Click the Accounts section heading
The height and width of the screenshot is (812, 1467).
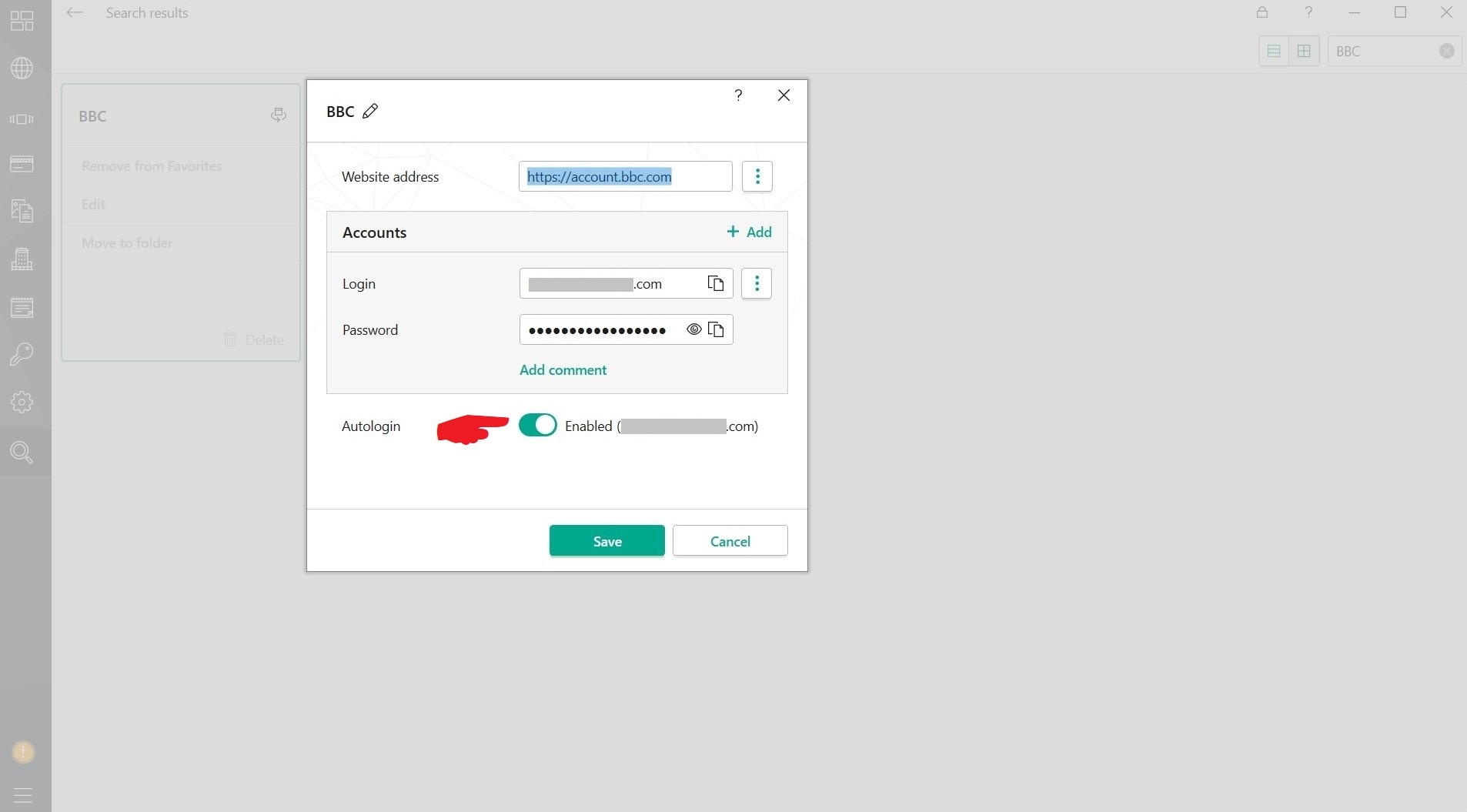(374, 232)
